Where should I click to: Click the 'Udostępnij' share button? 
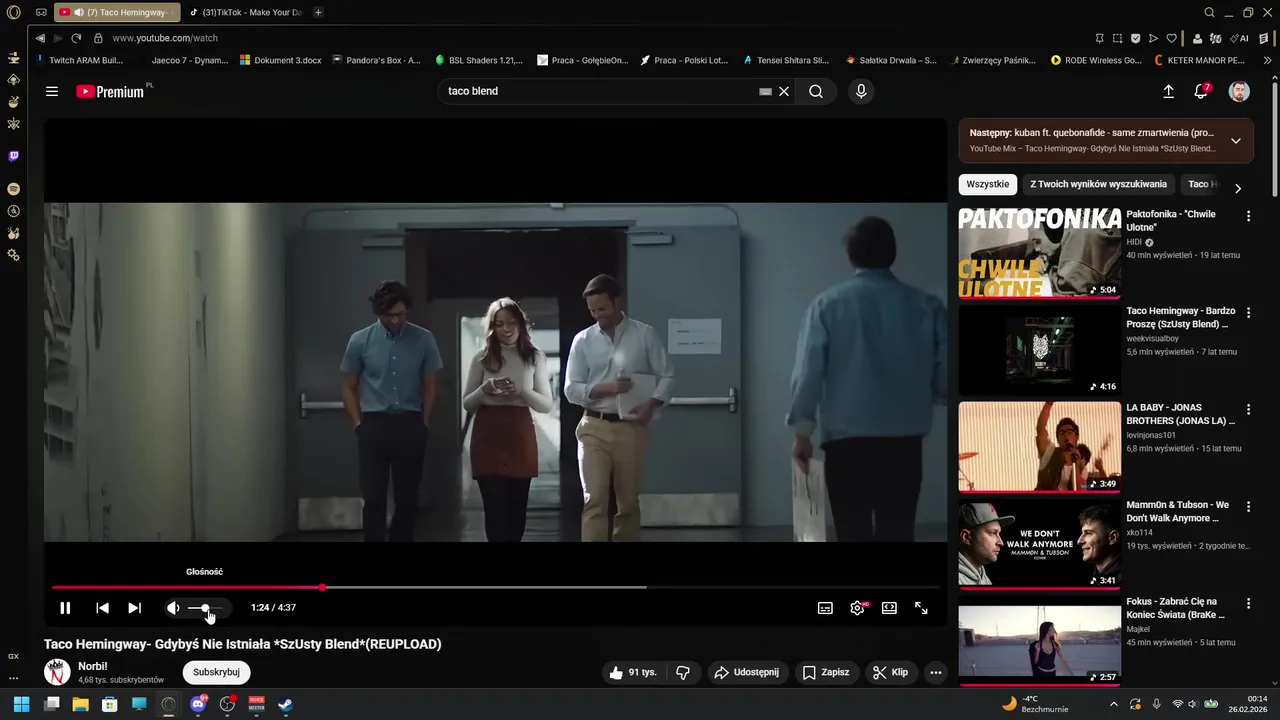(746, 672)
